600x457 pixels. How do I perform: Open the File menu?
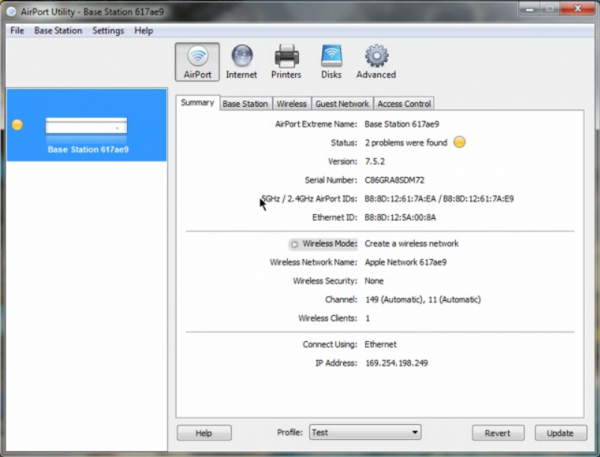17,31
